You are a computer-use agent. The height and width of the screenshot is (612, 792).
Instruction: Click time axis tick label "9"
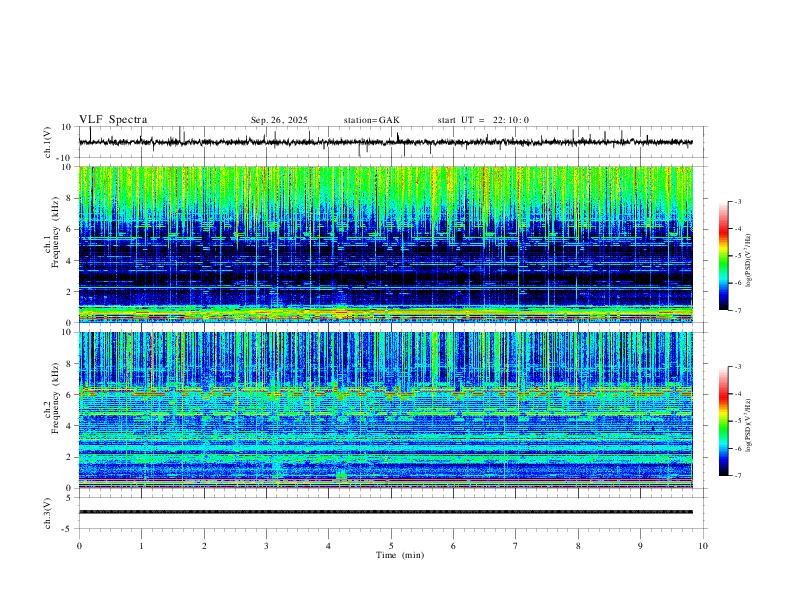click(640, 546)
